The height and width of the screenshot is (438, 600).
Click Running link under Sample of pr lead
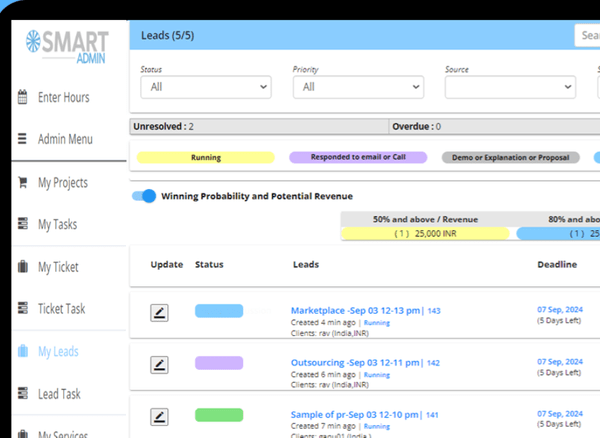[x=377, y=427]
